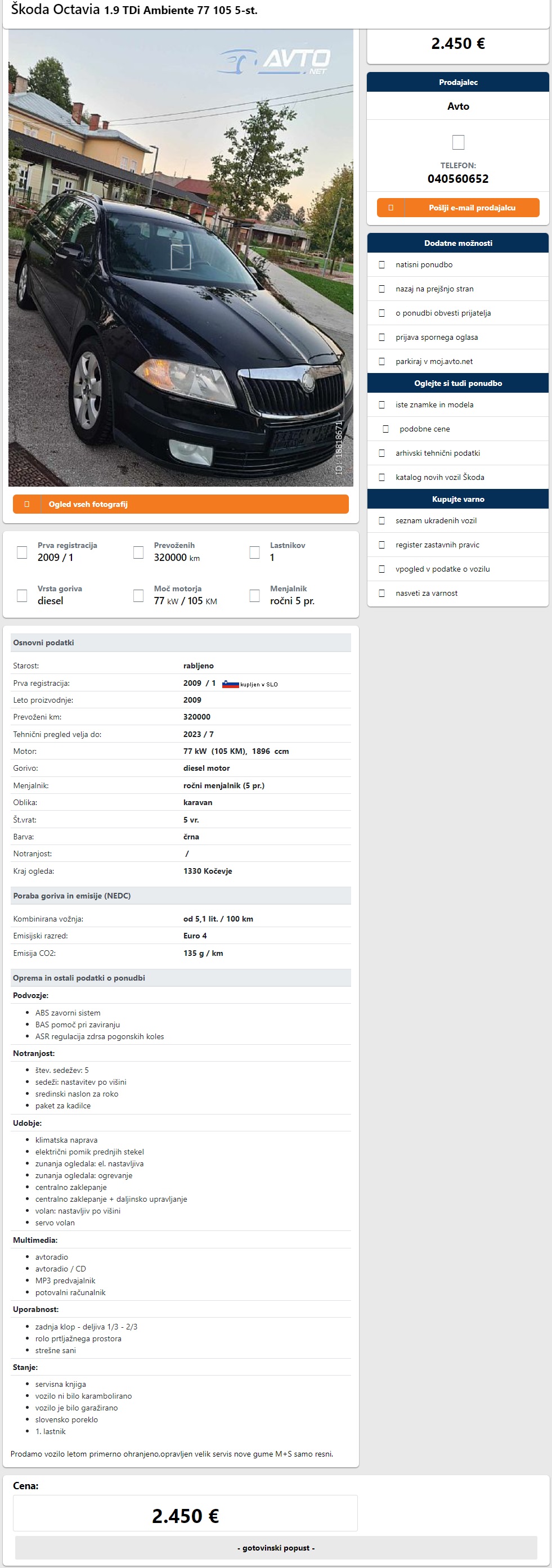The width and height of the screenshot is (552, 1568).
Task: Open 'seznam ukradenih vozil'
Action: [436, 520]
